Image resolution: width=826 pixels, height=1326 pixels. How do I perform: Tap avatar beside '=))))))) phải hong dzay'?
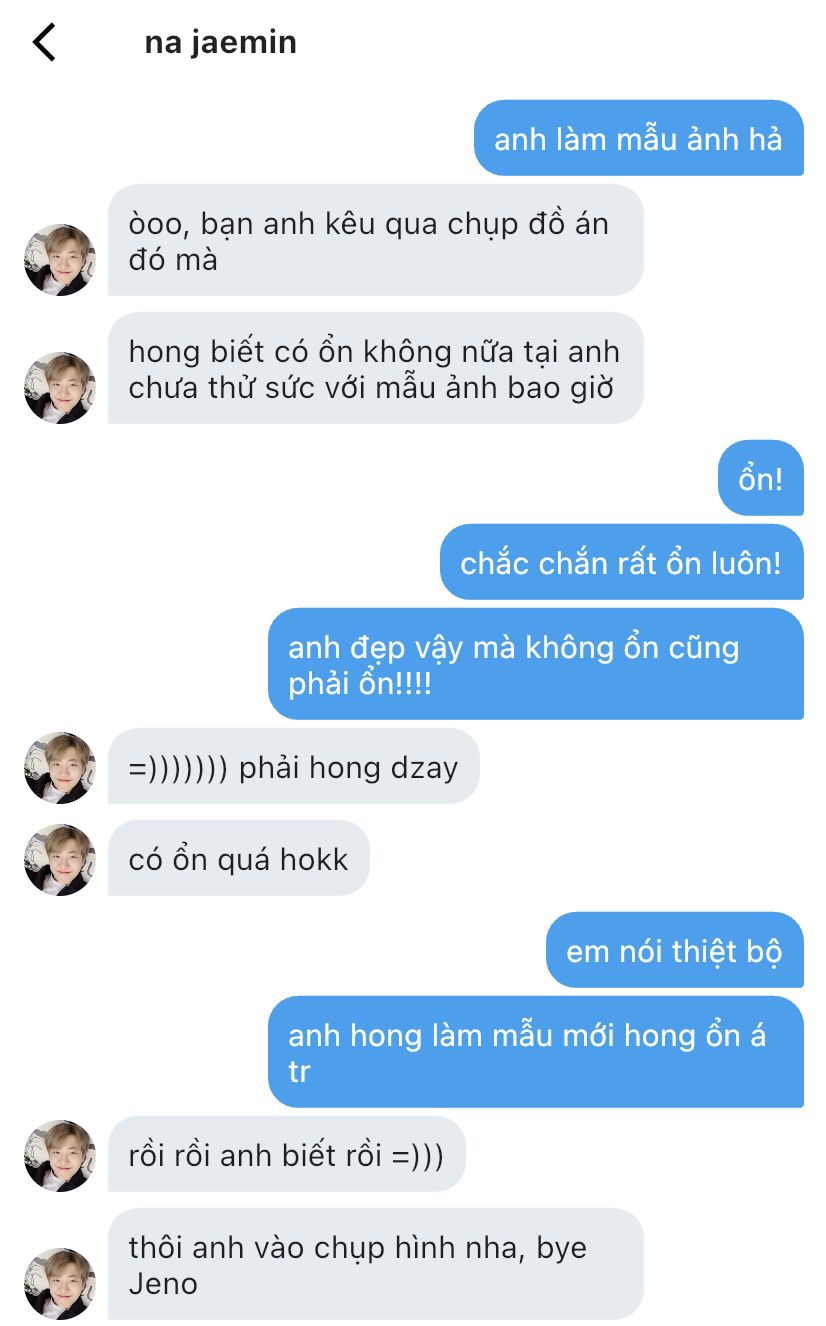point(60,768)
